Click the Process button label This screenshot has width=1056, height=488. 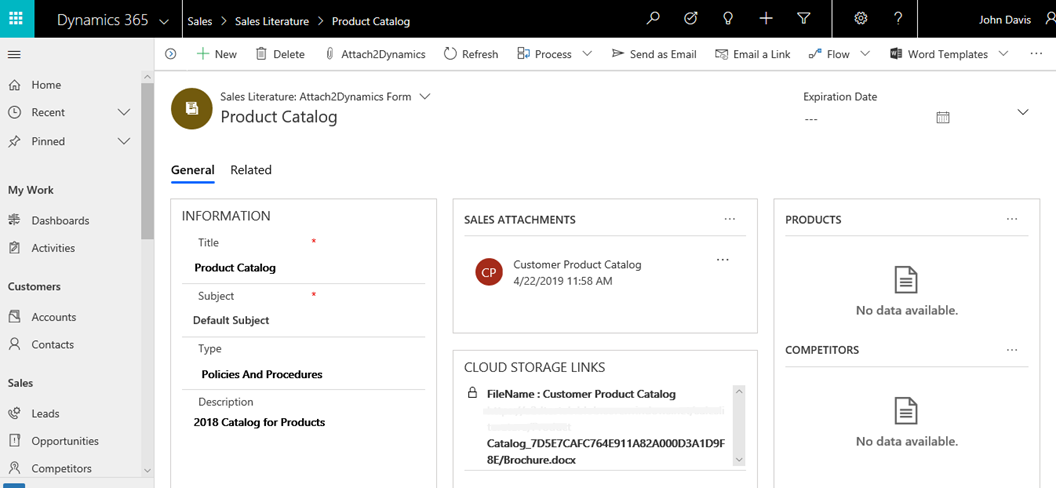click(553, 54)
